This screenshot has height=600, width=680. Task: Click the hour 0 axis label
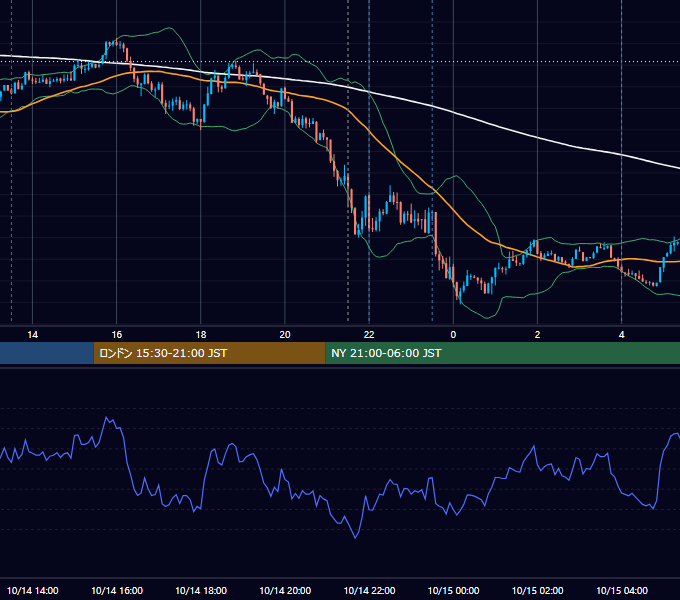coord(453,335)
